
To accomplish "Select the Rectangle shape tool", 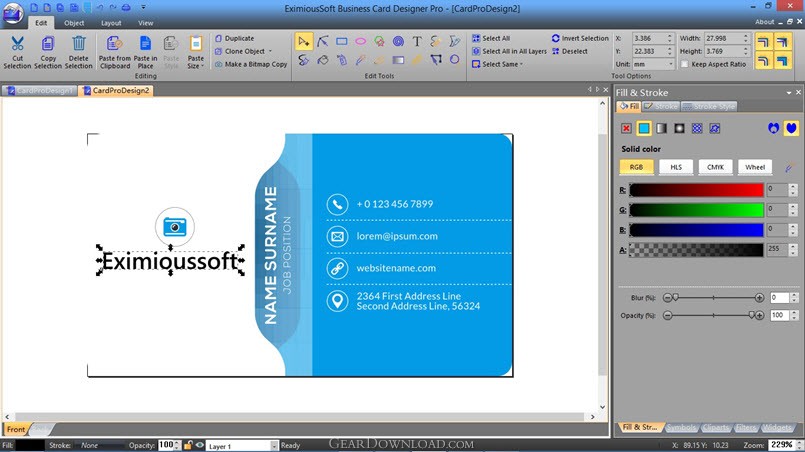I will (x=342, y=42).
